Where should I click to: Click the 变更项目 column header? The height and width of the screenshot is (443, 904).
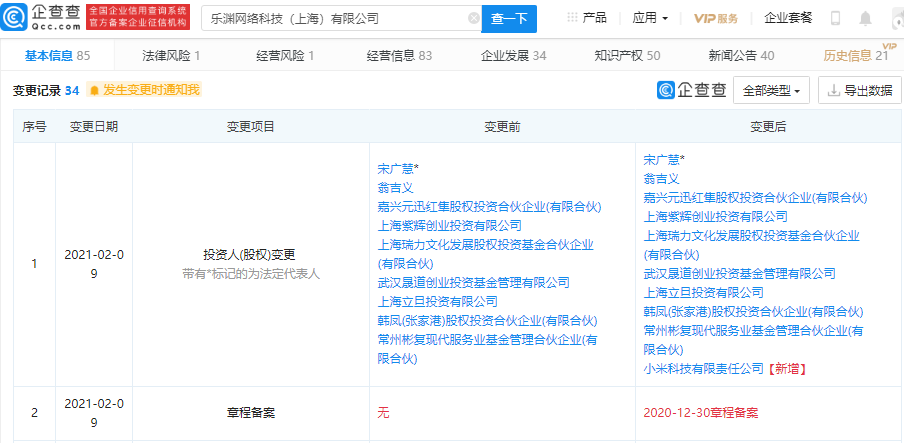coord(250,126)
